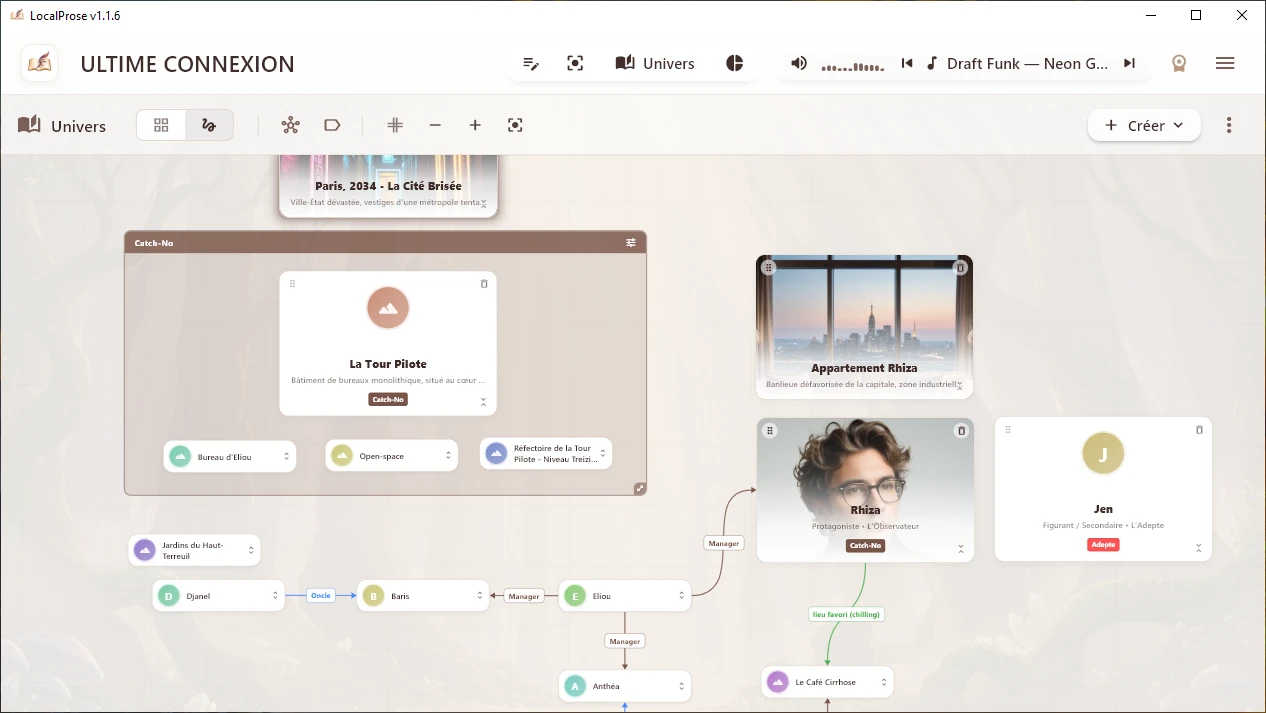
Task: Click the pie chart statistics icon
Action: click(x=735, y=62)
